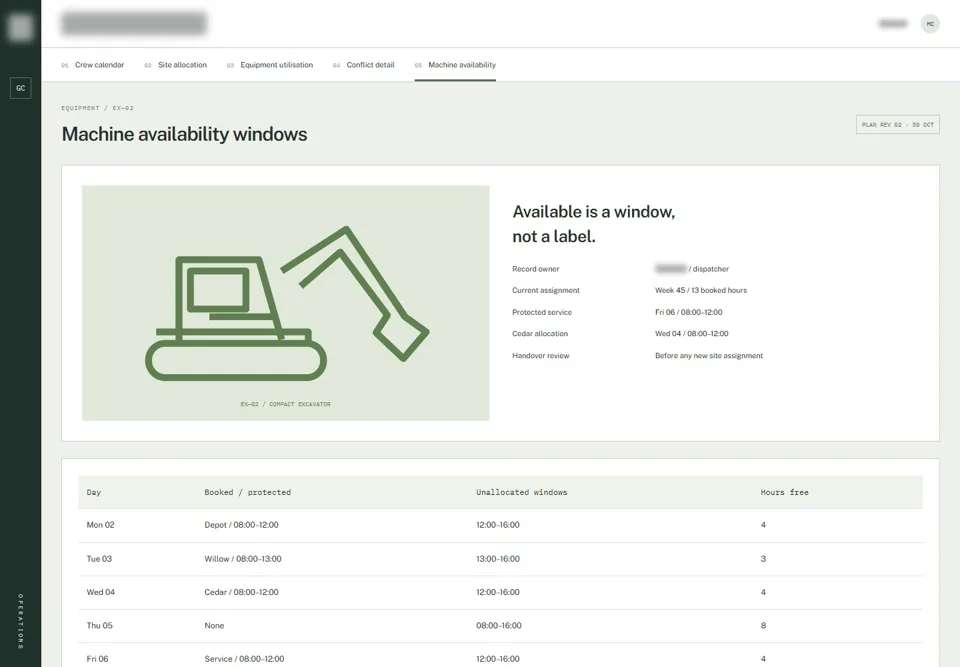Click Week 45 / 13 booked hours
This screenshot has height=667, width=960.
tap(701, 290)
